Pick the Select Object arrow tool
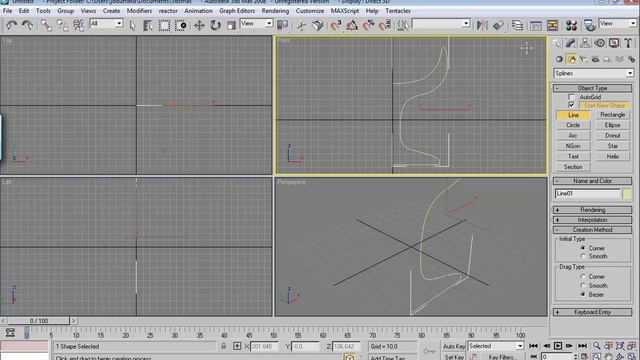The image size is (640, 360). pyautogui.click(x=132, y=25)
